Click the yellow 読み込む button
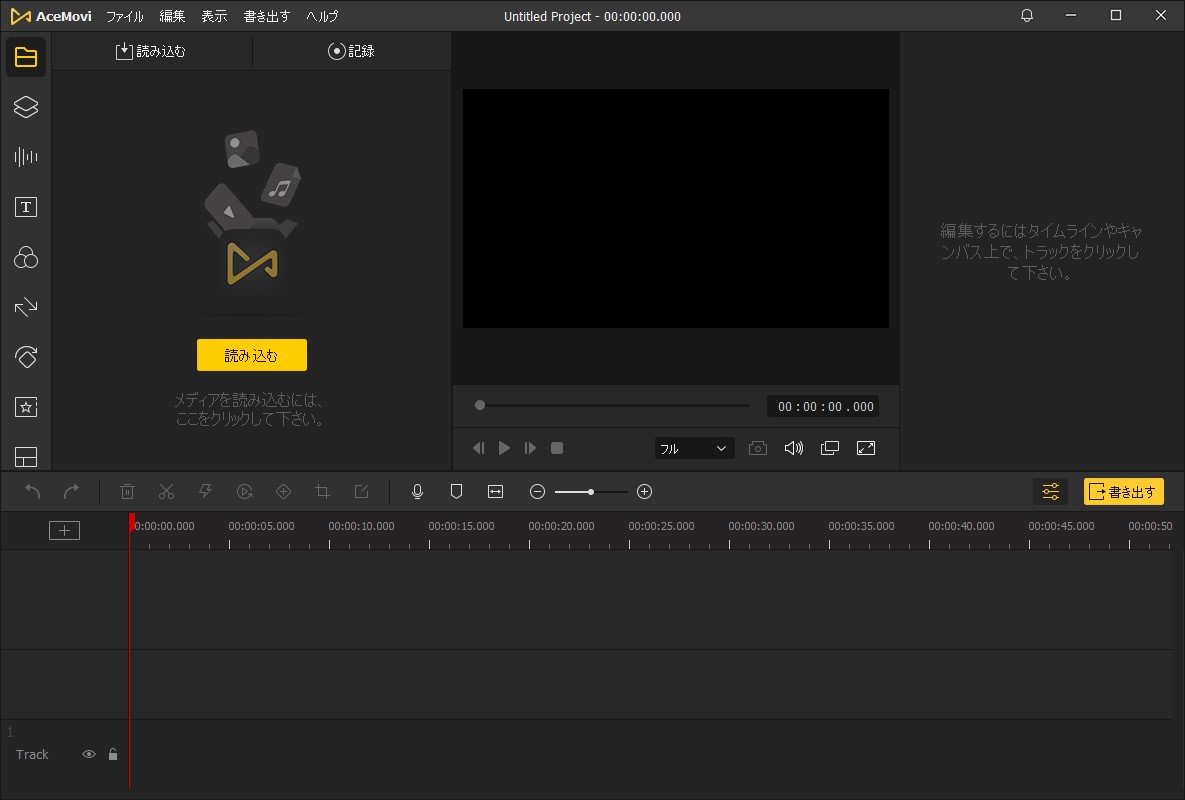Viewport: 1185px width, 800px height. pos(252,355)
